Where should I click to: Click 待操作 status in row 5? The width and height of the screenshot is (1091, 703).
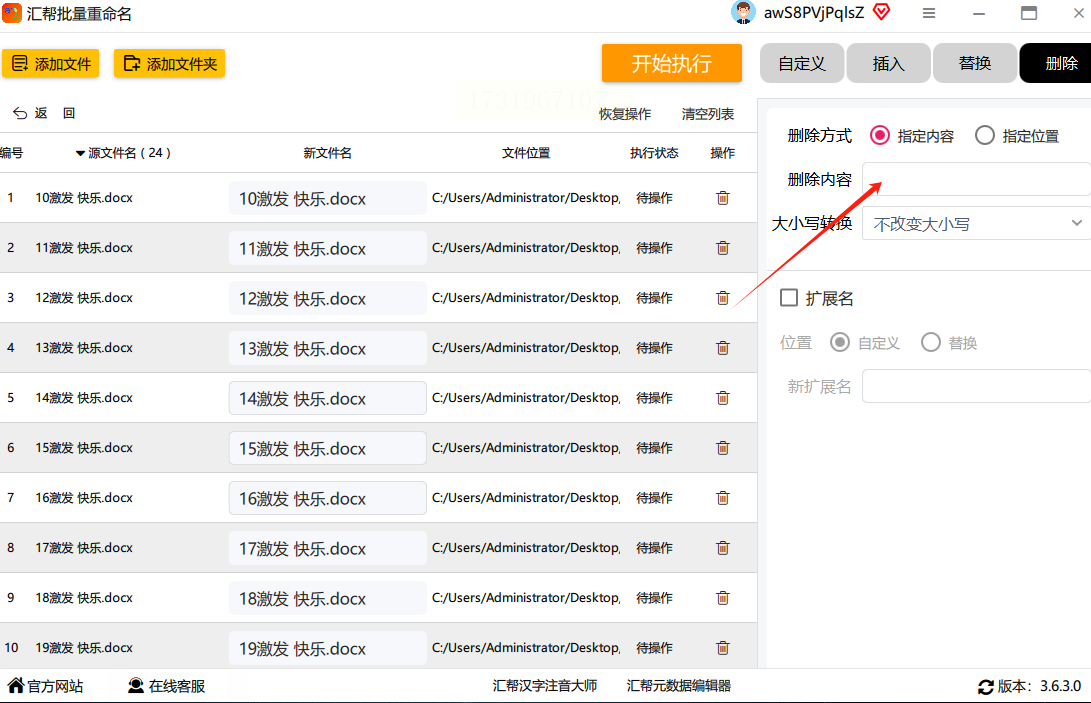(x=654, y=398)
